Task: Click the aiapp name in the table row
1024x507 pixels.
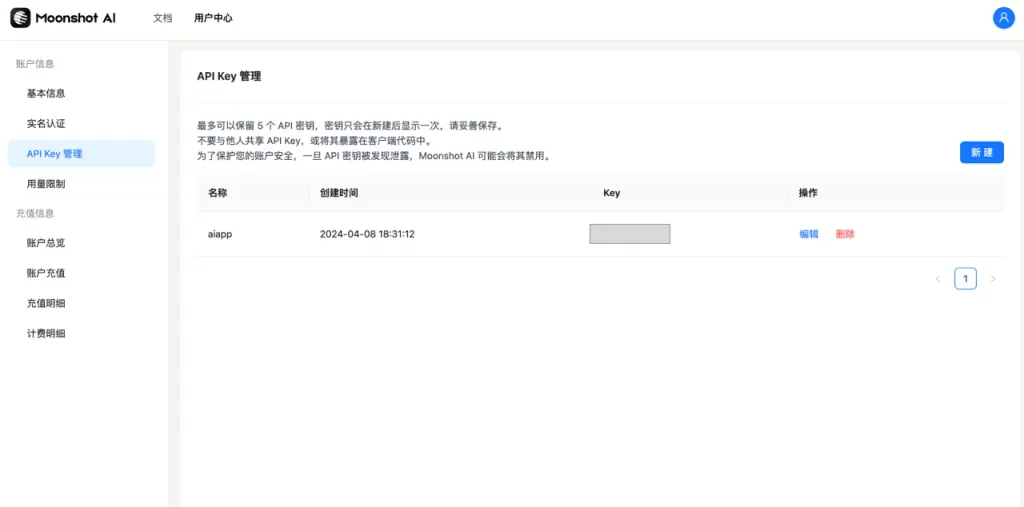Action: coord(220,234)
